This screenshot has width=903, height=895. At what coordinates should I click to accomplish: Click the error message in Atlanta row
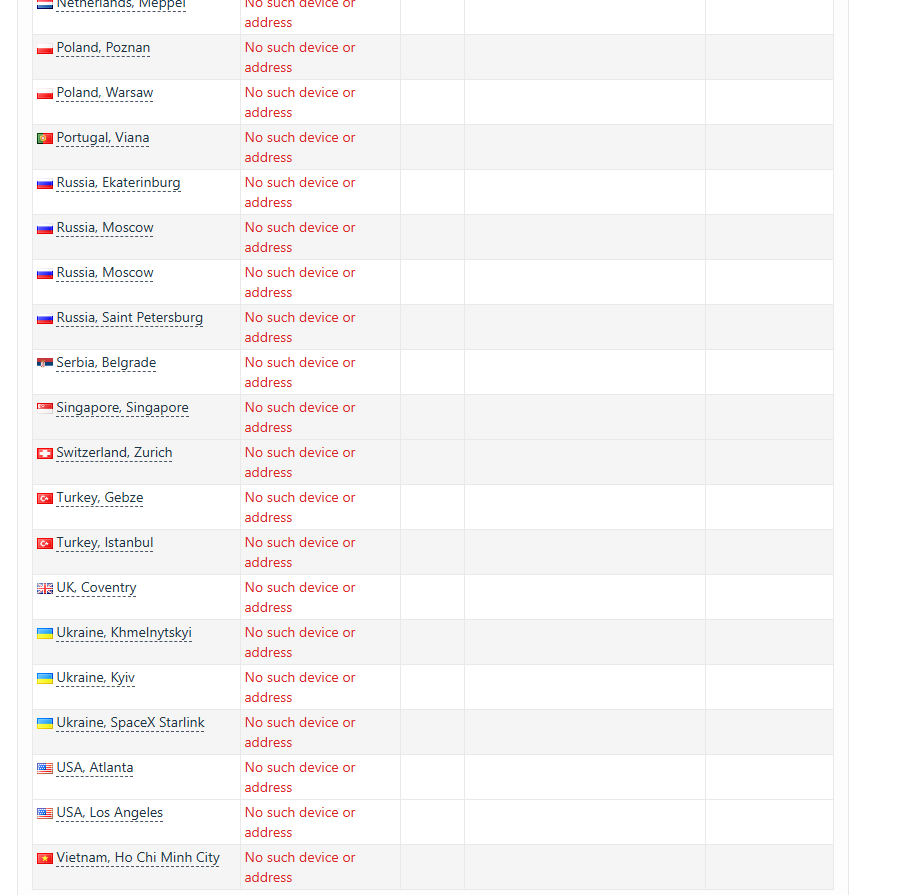tap(300, 778)
